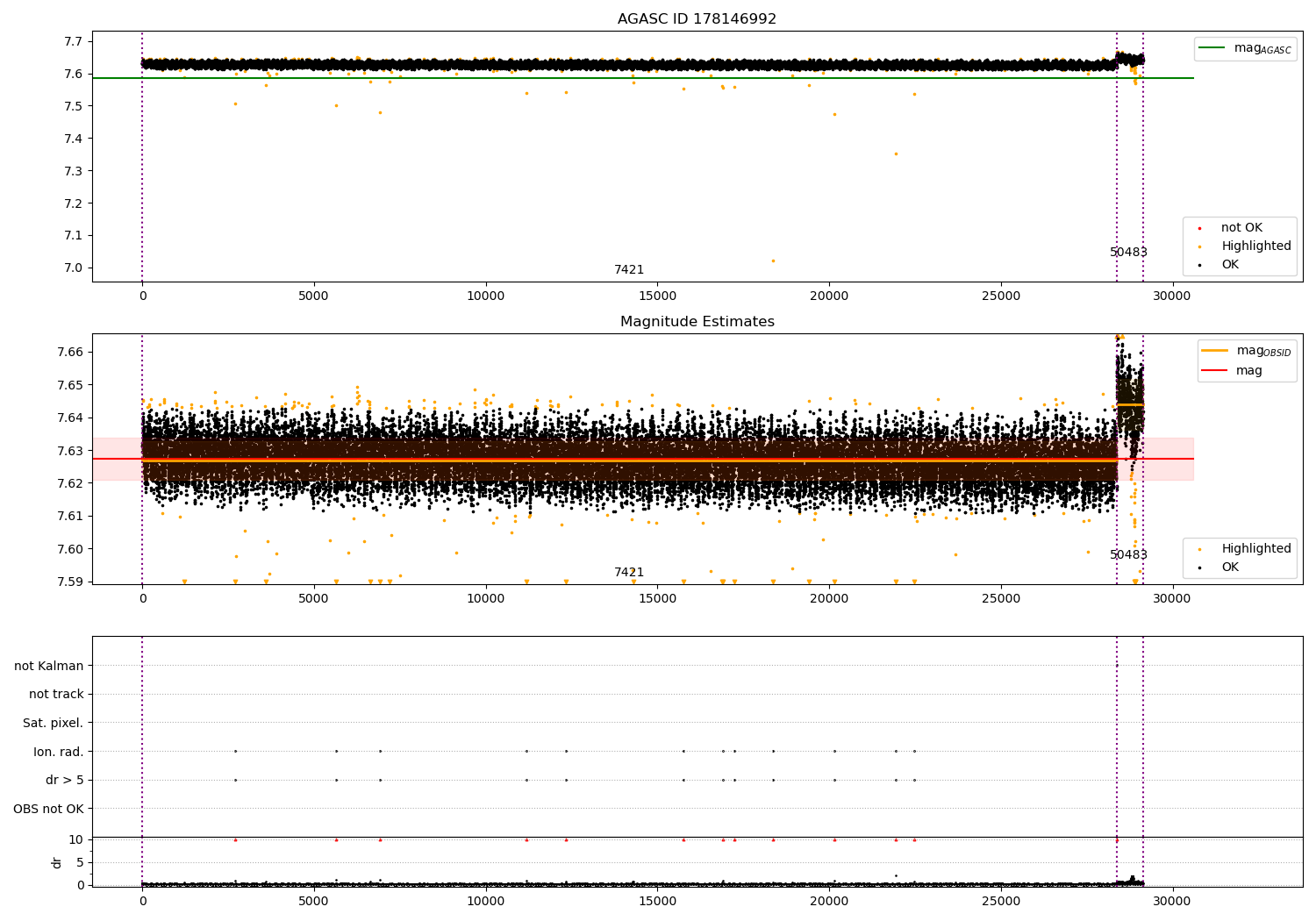Click the 'Sat. pixel.' row label
The height and width of the screenshot is (921, 1316).
(54, 724)
